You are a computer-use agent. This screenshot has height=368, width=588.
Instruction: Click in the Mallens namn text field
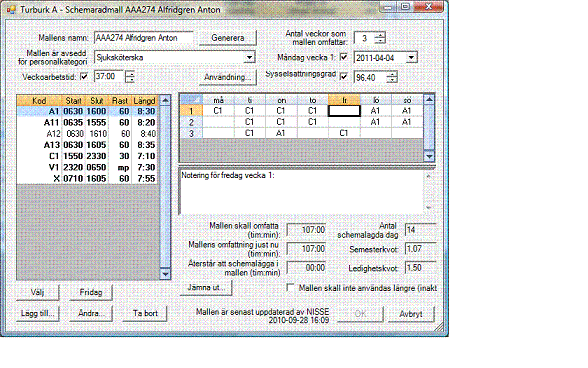click(144, 38)
